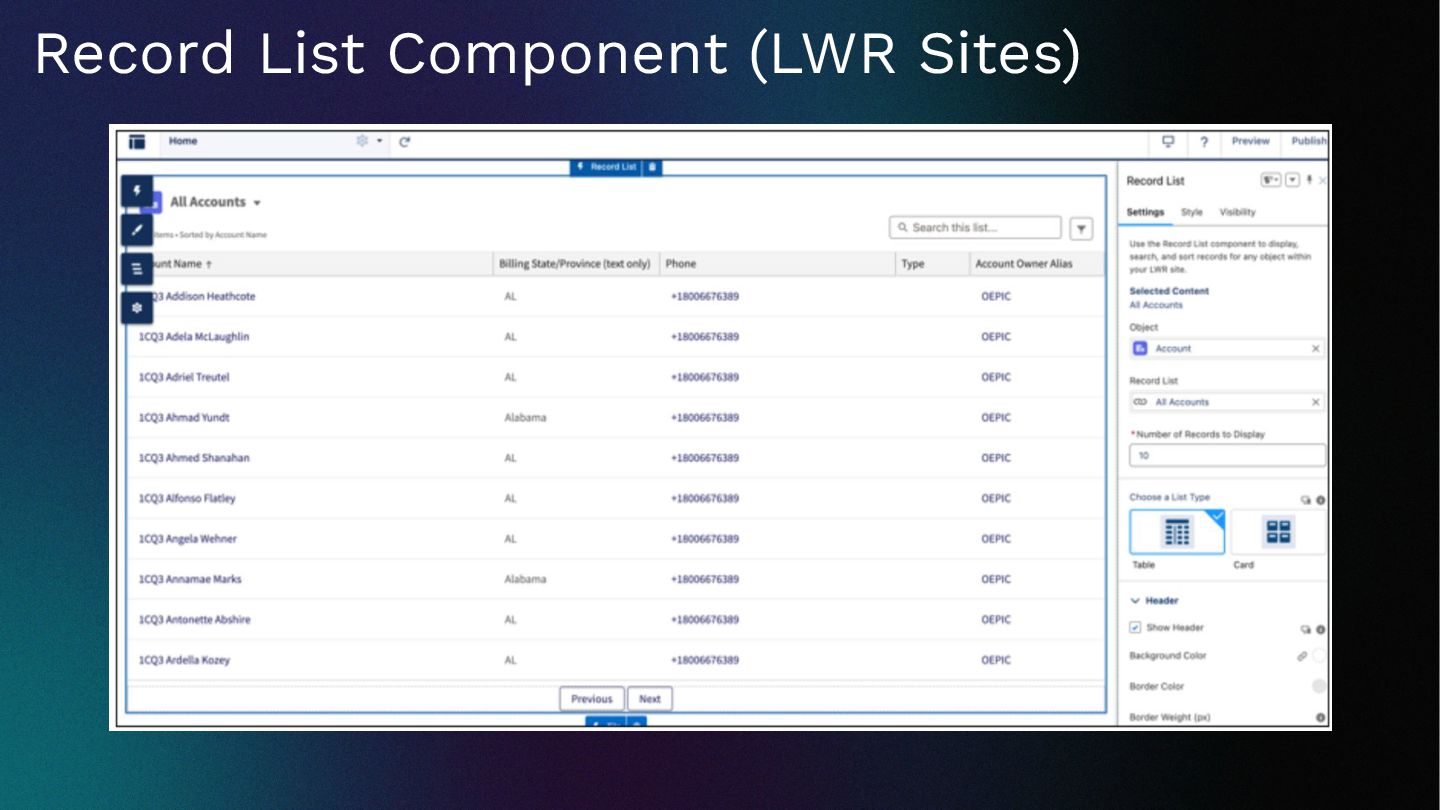Open the filter icon beside the search box

(x=1081, y=229)
